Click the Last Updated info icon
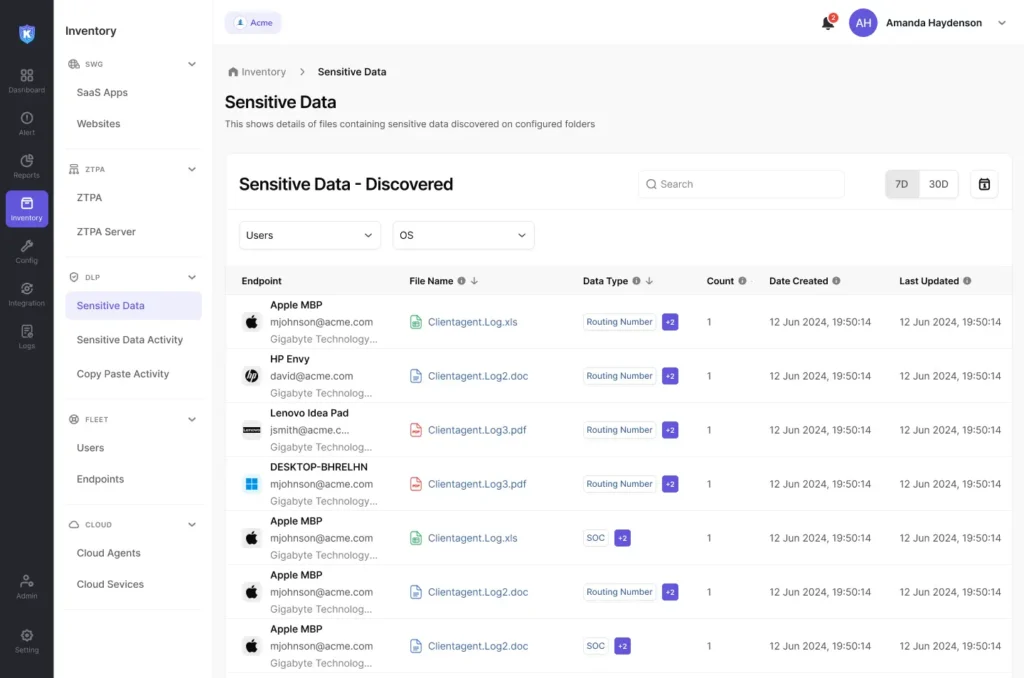 pyautogui.click(x=967, y=281)
